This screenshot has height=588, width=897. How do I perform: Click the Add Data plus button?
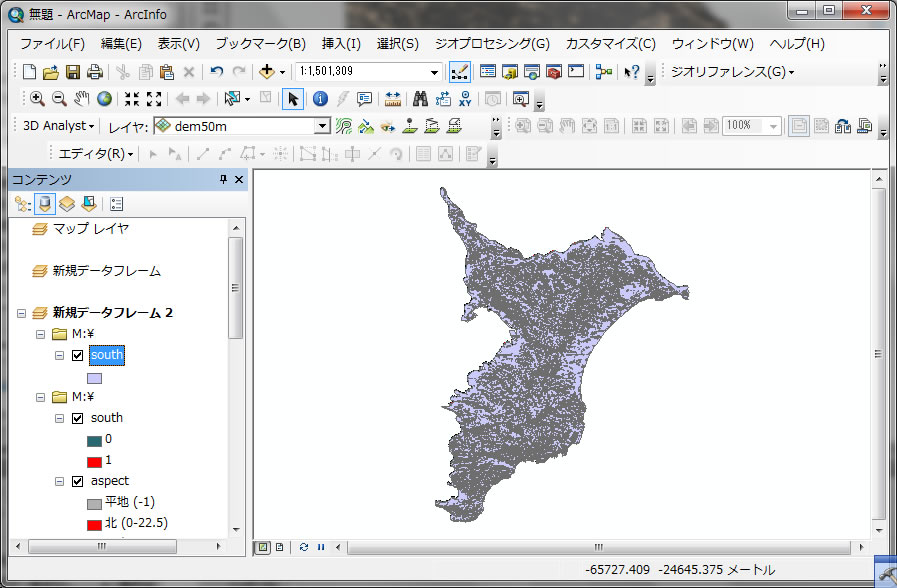(x=267, y=72)
